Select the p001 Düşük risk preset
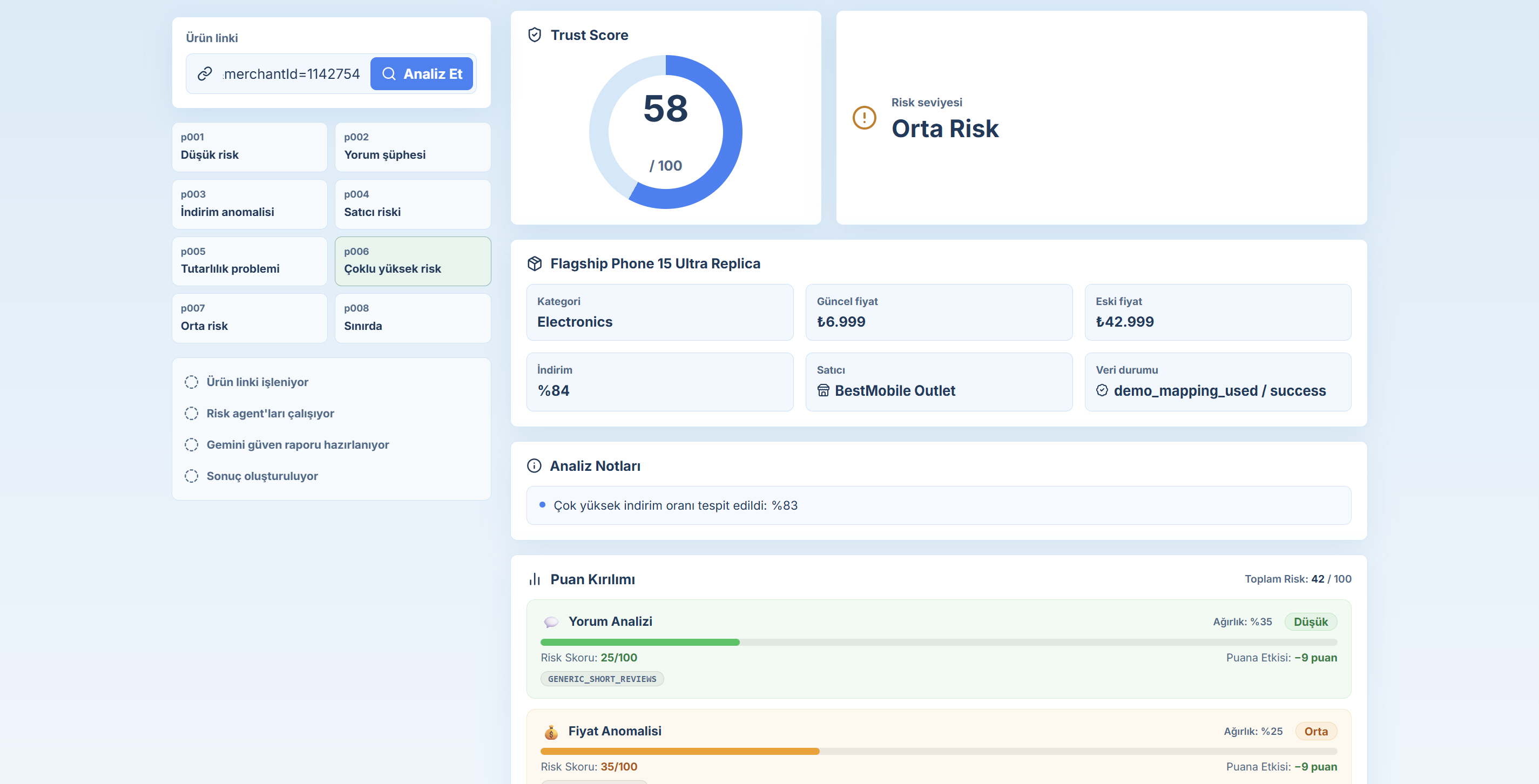The height and width of the screenshot is (784, 1539). pos(249,146)
